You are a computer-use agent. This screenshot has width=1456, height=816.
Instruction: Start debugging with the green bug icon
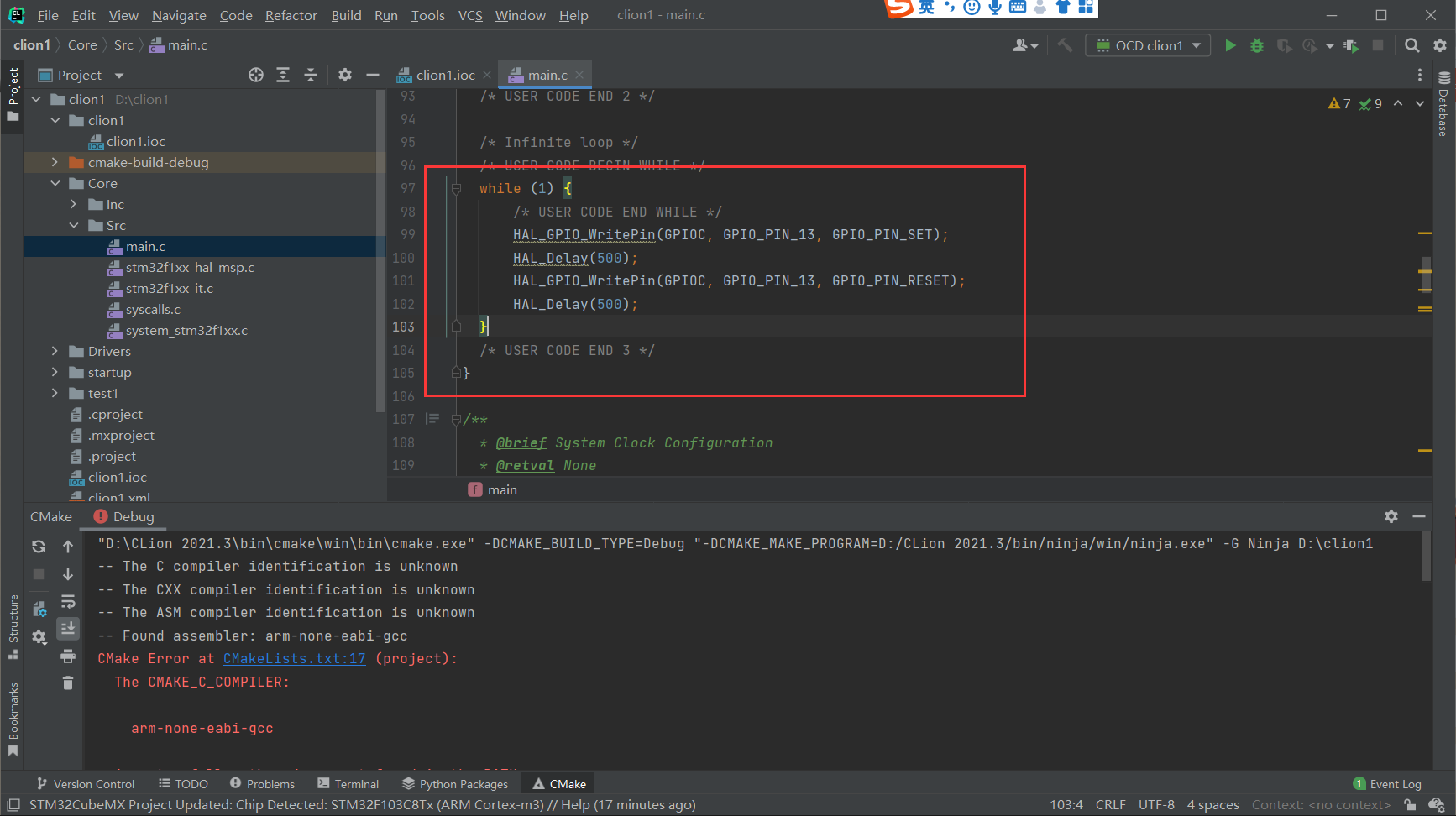[1257, 45]
